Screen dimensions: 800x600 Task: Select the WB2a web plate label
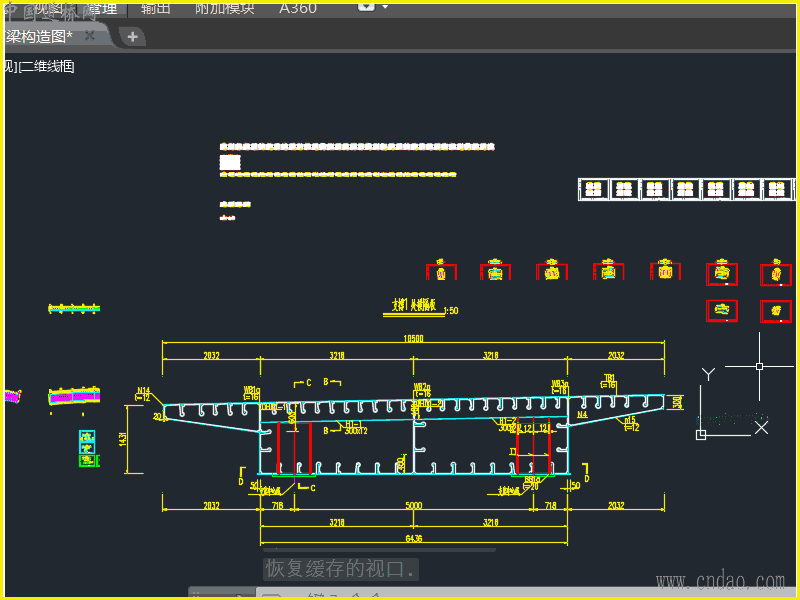pos(422,387)
